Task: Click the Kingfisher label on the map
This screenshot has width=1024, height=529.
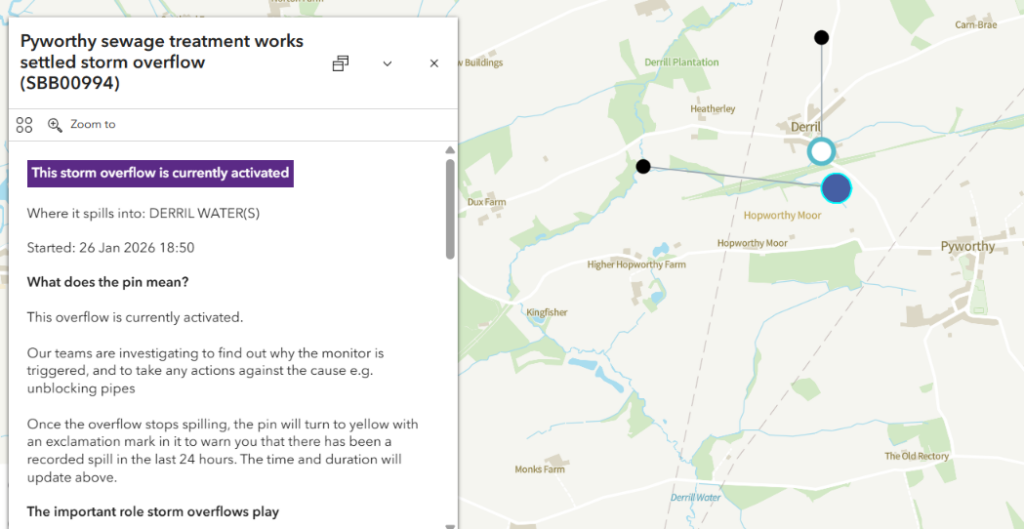Action: pyautogui.click(x=547, y=312)
